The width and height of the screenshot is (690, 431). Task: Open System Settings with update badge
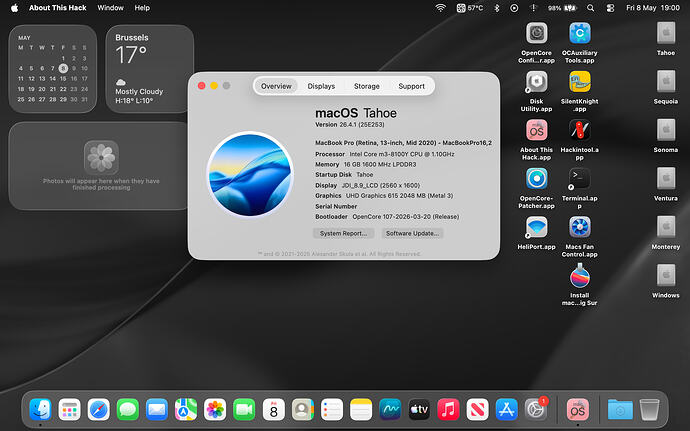(x=536, y=409)
